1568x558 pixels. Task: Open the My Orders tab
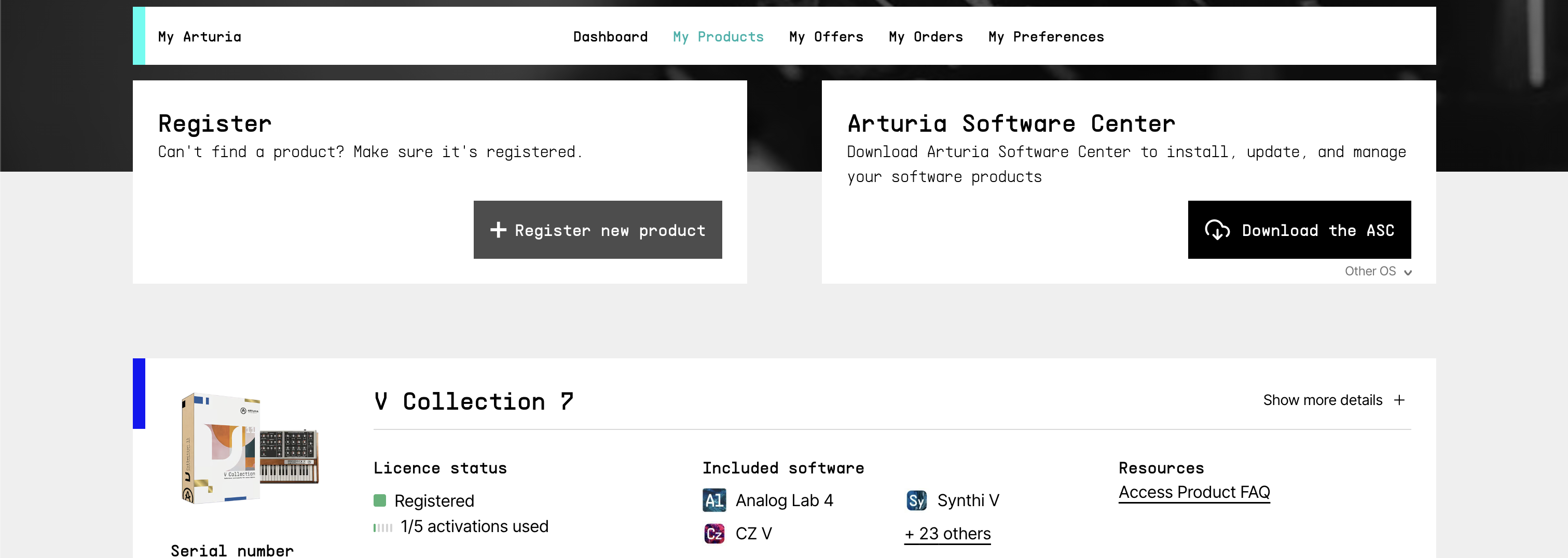click(x=925, y=36)
